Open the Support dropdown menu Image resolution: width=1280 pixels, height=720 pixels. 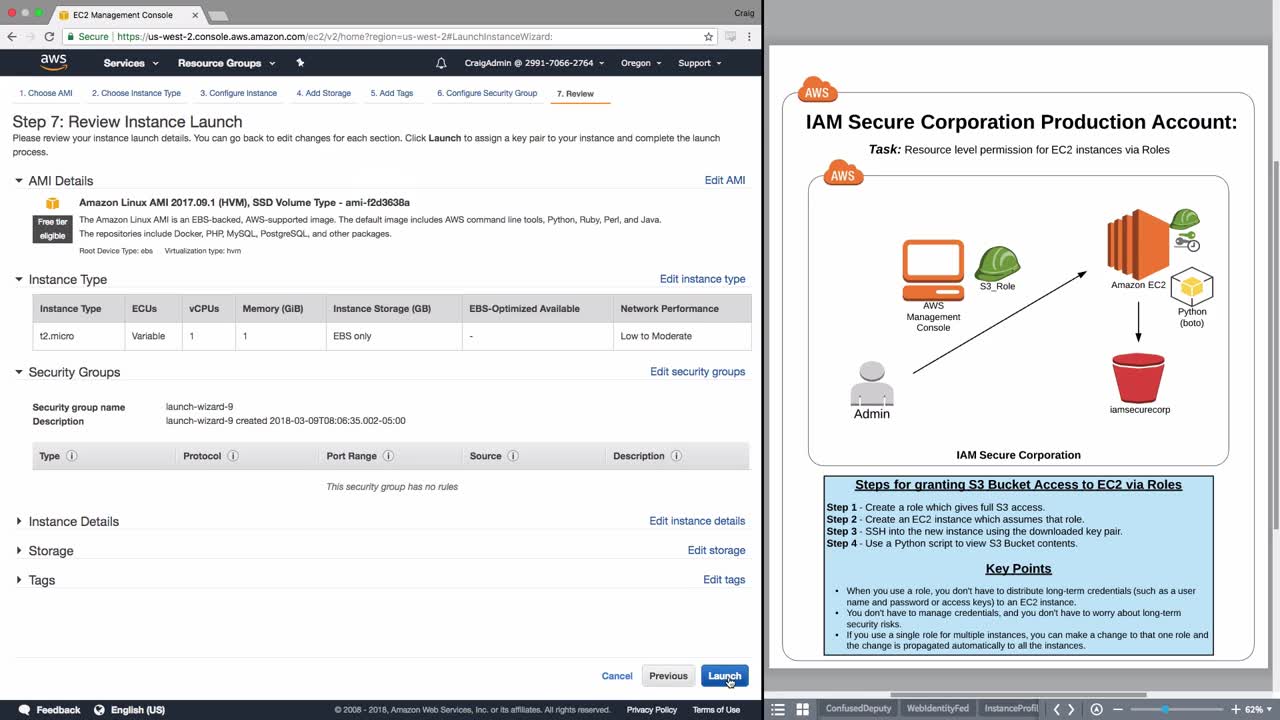[x=700, y=63]
